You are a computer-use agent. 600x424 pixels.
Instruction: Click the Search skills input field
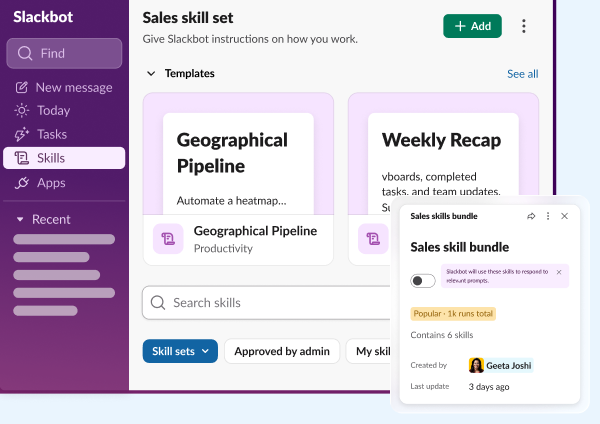(267, 303)
